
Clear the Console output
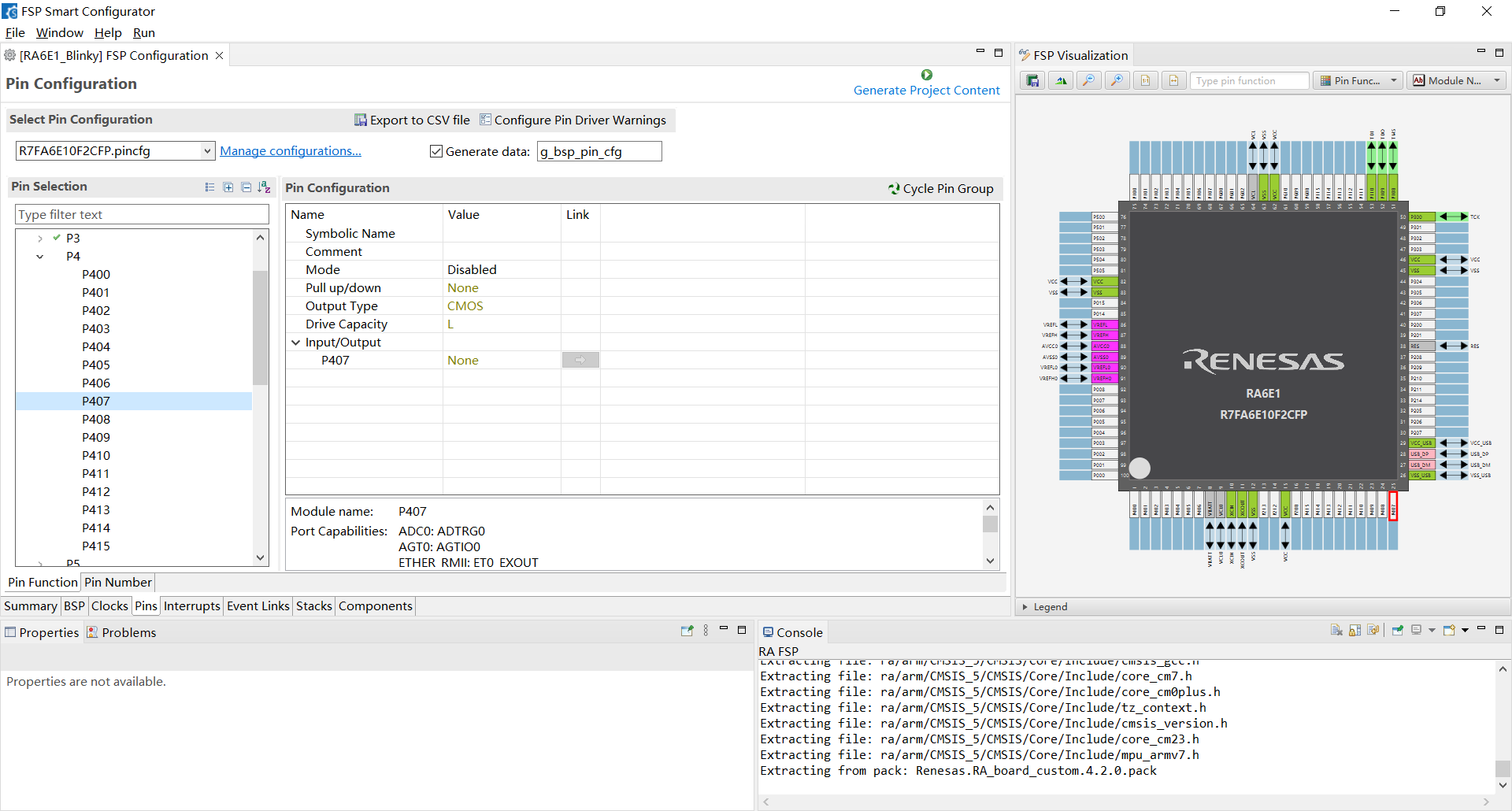(x=1336, y=631)
